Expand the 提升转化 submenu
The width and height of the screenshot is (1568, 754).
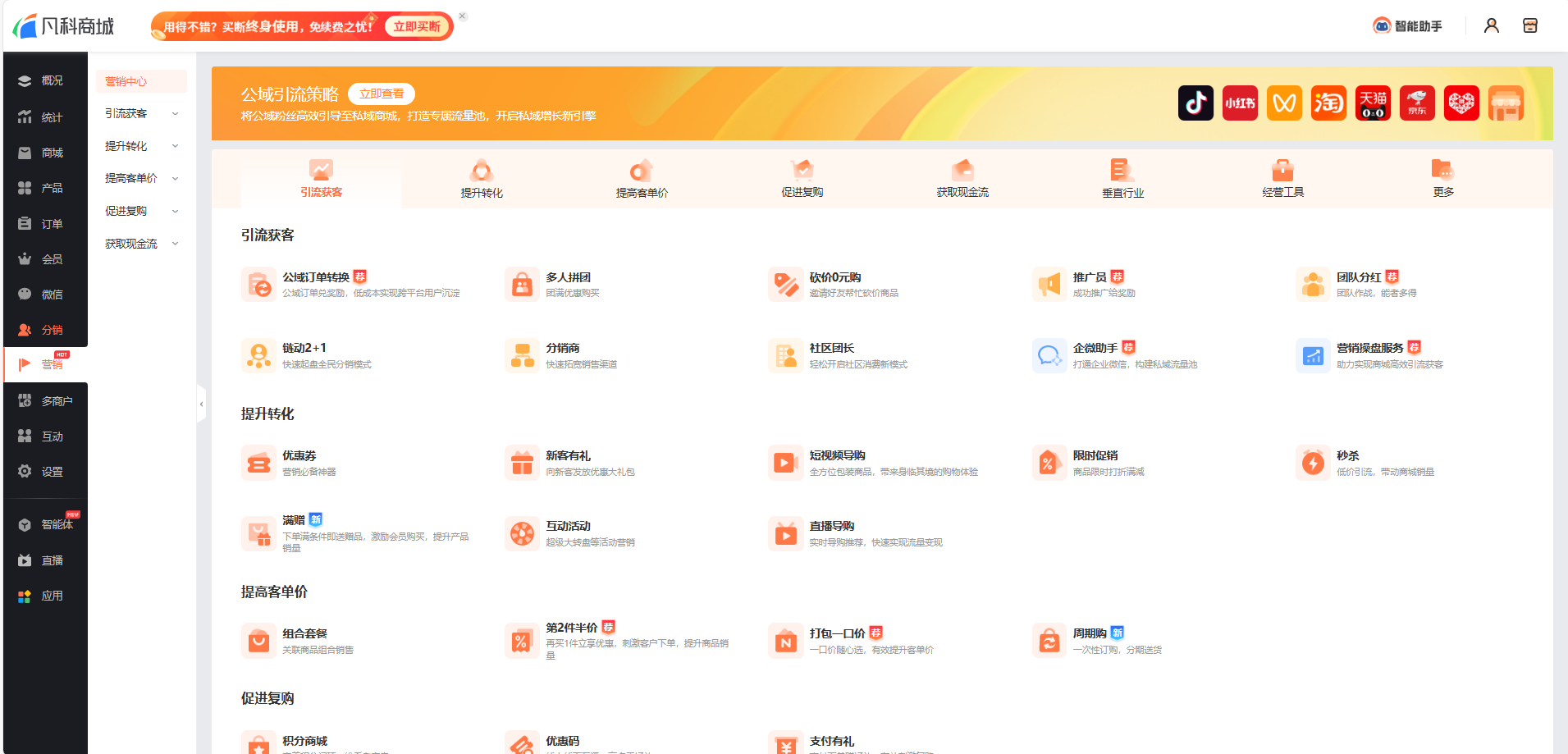click(141, 146)
